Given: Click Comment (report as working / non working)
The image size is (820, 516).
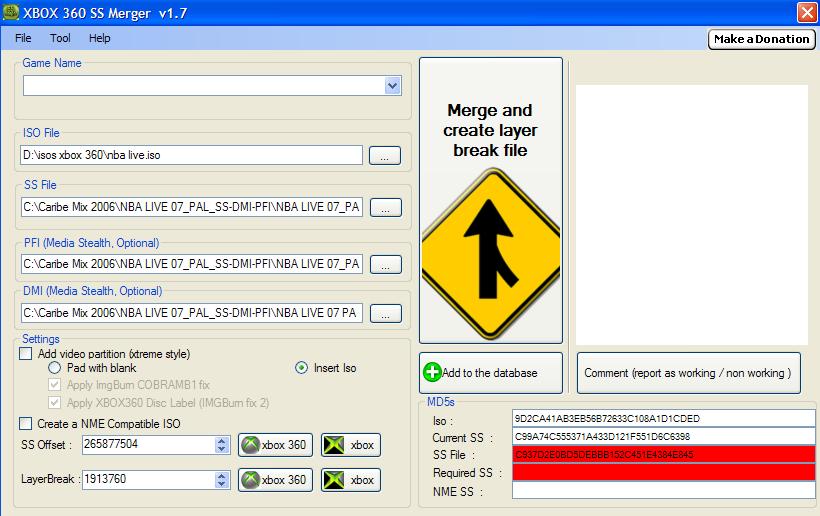Looking at the screenshot, I should (x=688, y=373).
